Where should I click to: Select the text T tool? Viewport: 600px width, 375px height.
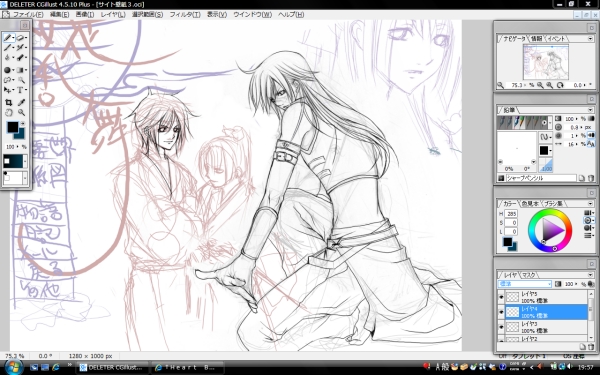click(20, 90)
